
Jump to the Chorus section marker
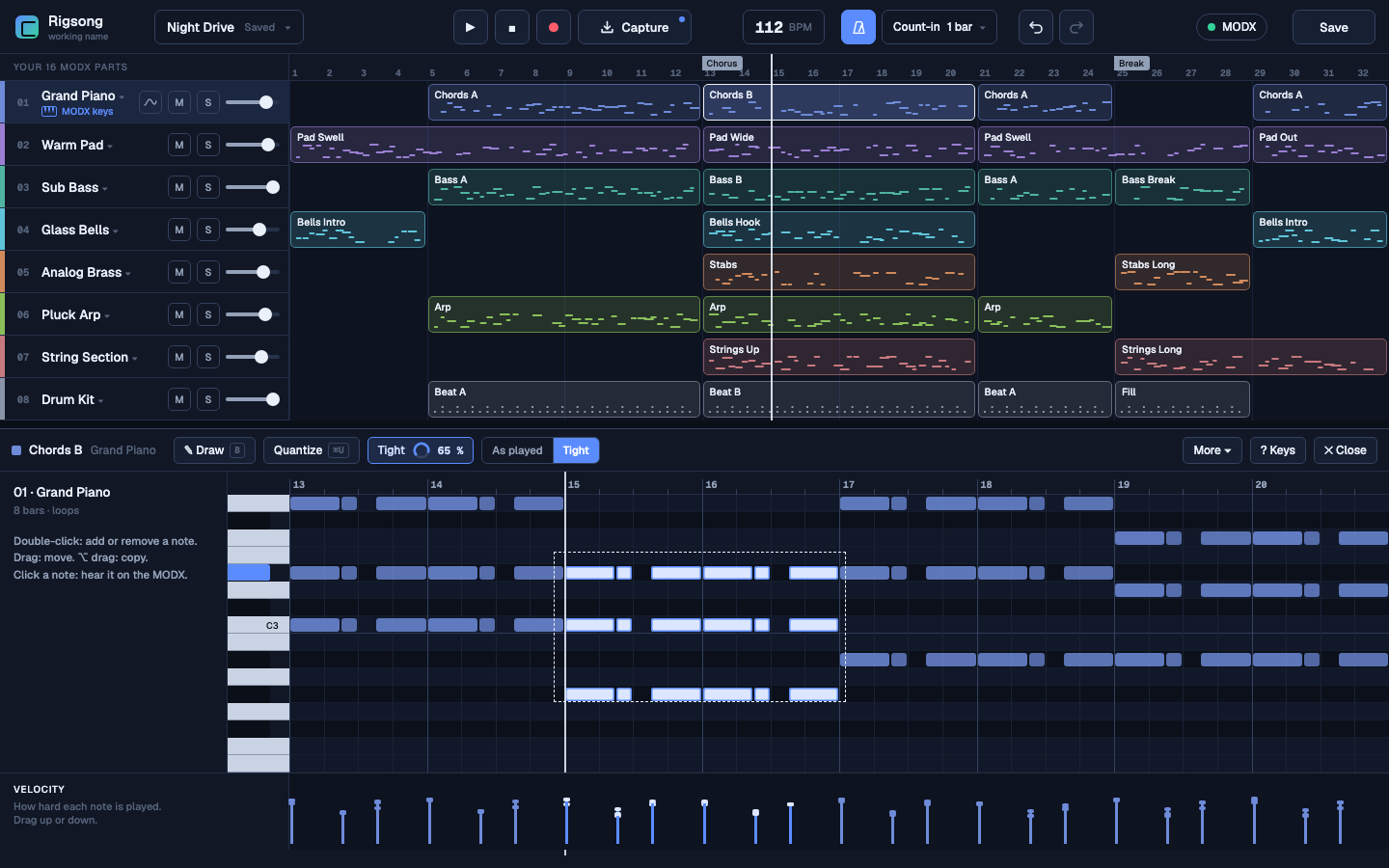pyautogui.click(x=722, y=64)
